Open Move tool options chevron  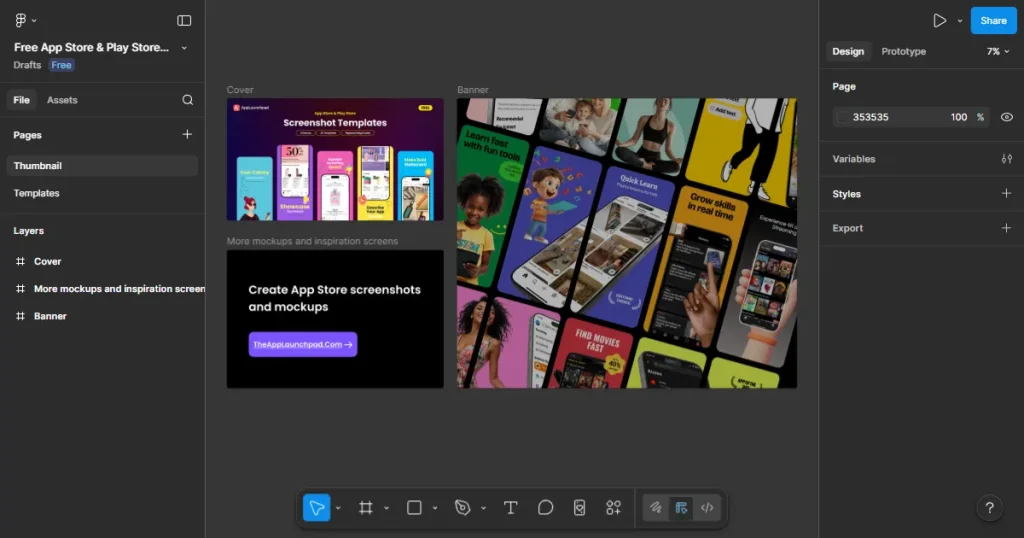tap(338, 508)
